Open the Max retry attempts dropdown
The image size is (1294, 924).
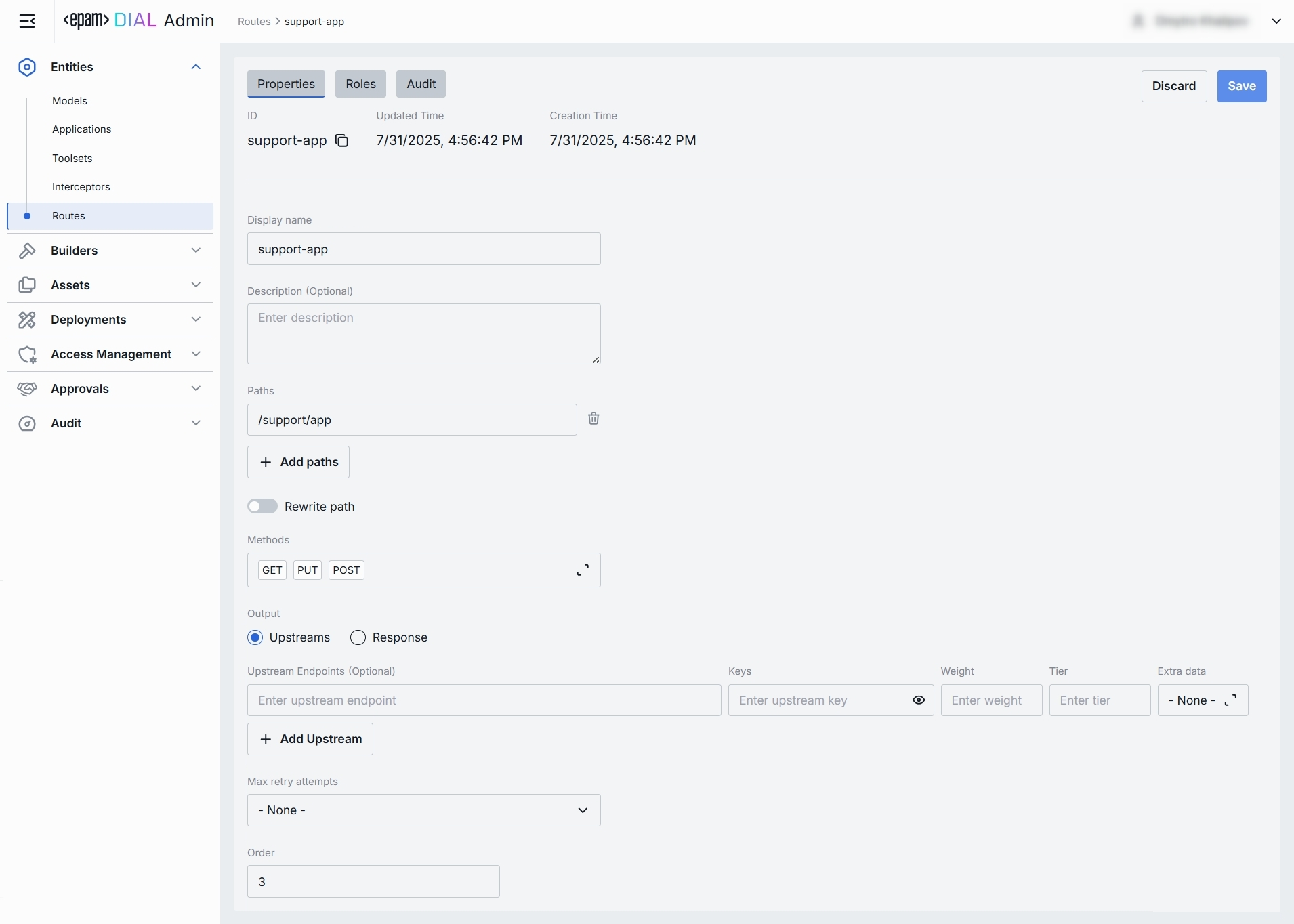[423, 810]
